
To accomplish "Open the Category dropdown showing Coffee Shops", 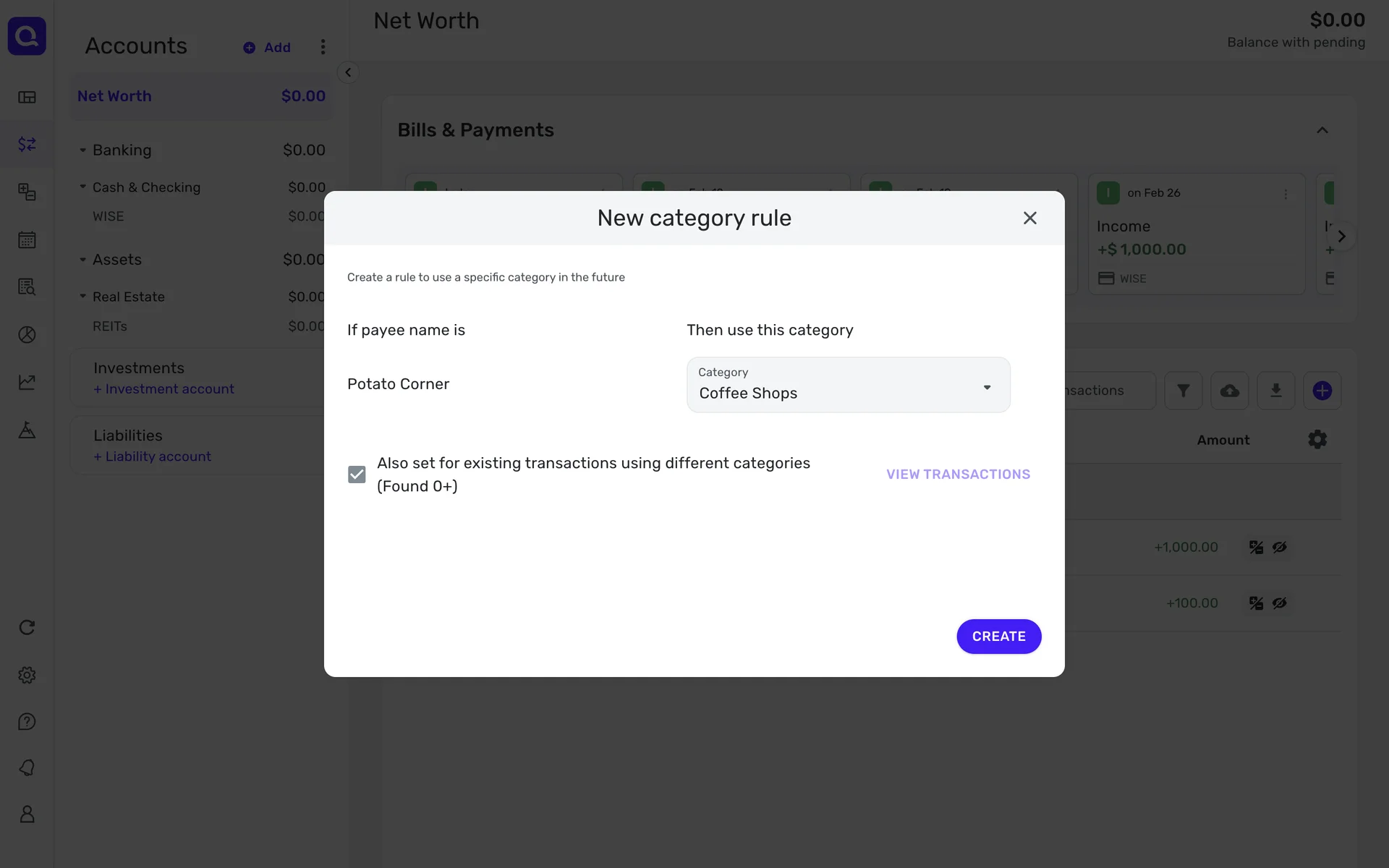I will pyautogui.click(x=848, y=385).
